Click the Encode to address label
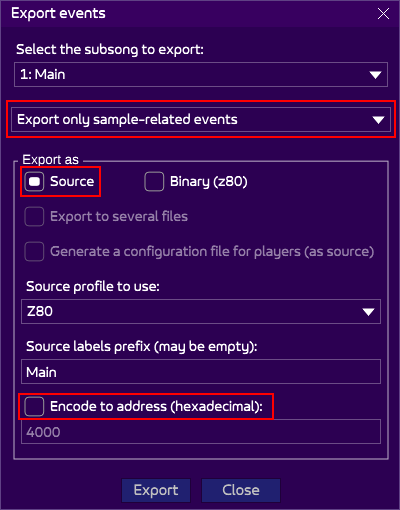 pyautogui.click(x=156, y=407)
